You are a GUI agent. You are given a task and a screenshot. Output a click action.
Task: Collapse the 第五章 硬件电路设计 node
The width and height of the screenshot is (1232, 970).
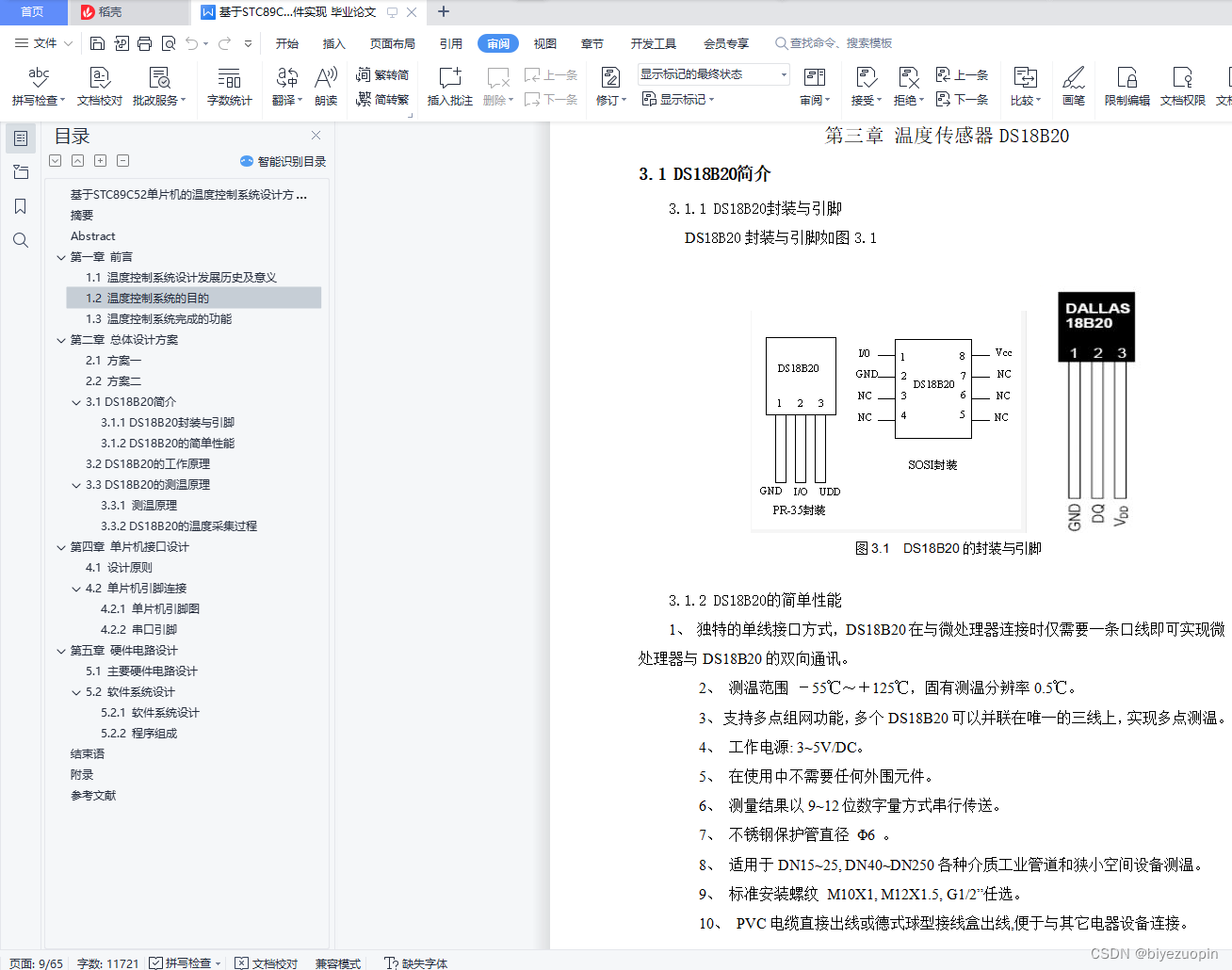point(61,651)
